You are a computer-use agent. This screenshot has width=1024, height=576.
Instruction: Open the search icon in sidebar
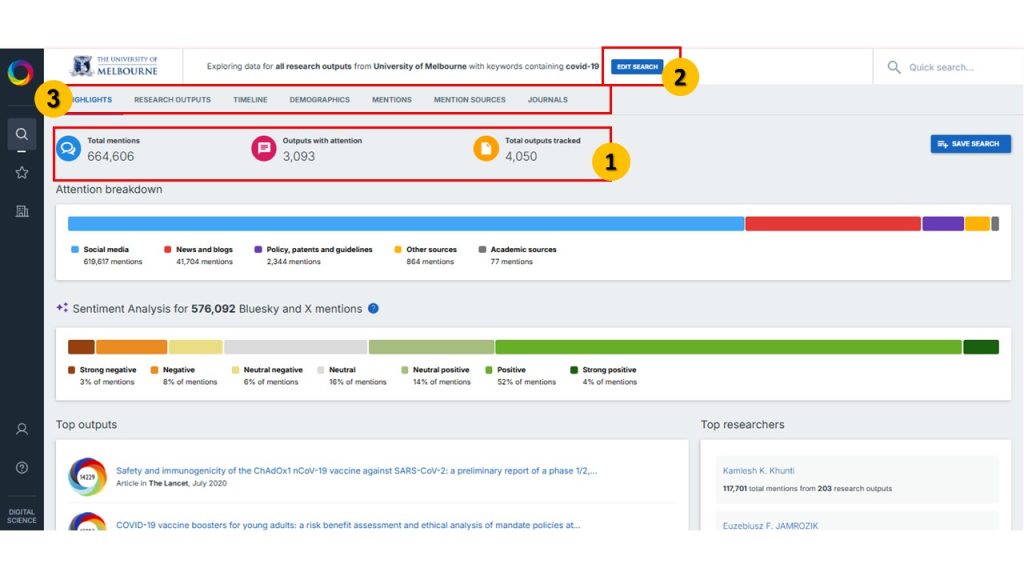[x=22, y=134]
